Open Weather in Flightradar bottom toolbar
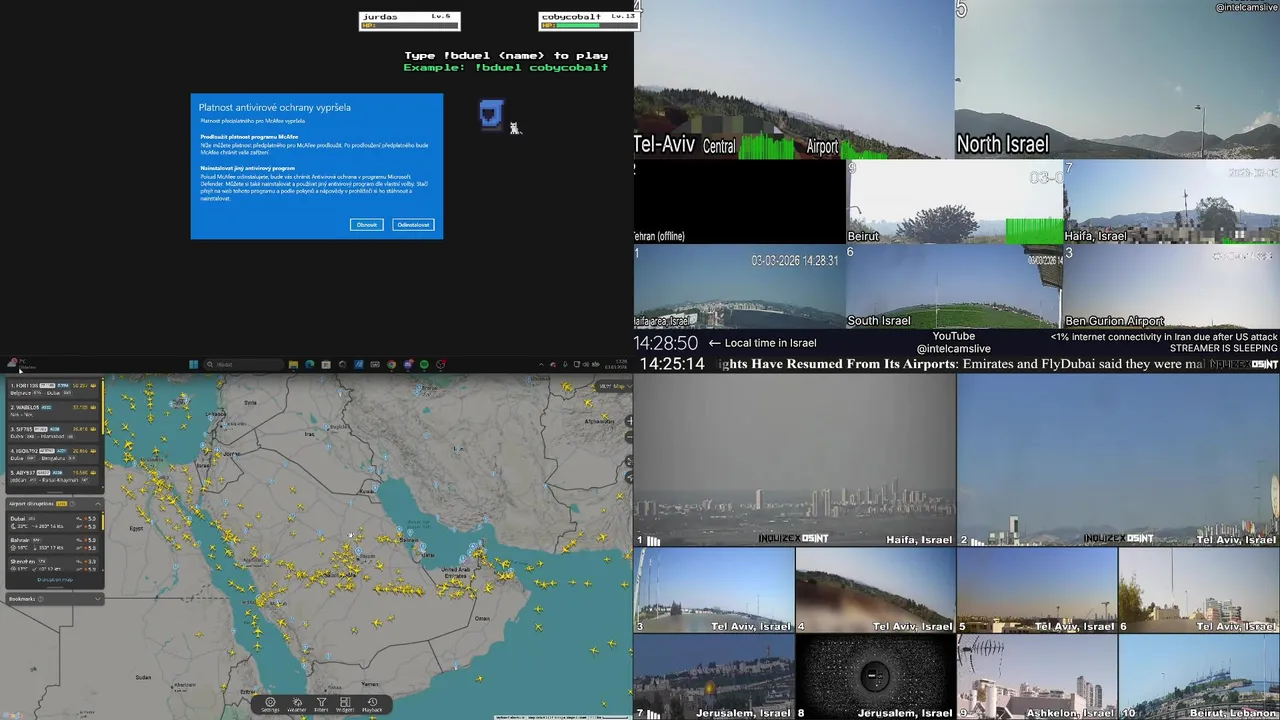Viewport: 1280px width, 720px height. click(x=296, y=705)
